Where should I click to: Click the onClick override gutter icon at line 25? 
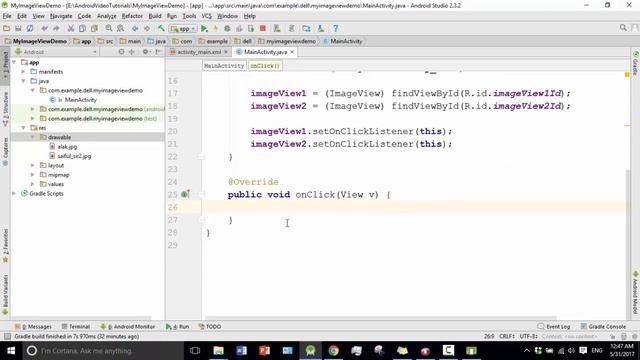pos(185,194)
